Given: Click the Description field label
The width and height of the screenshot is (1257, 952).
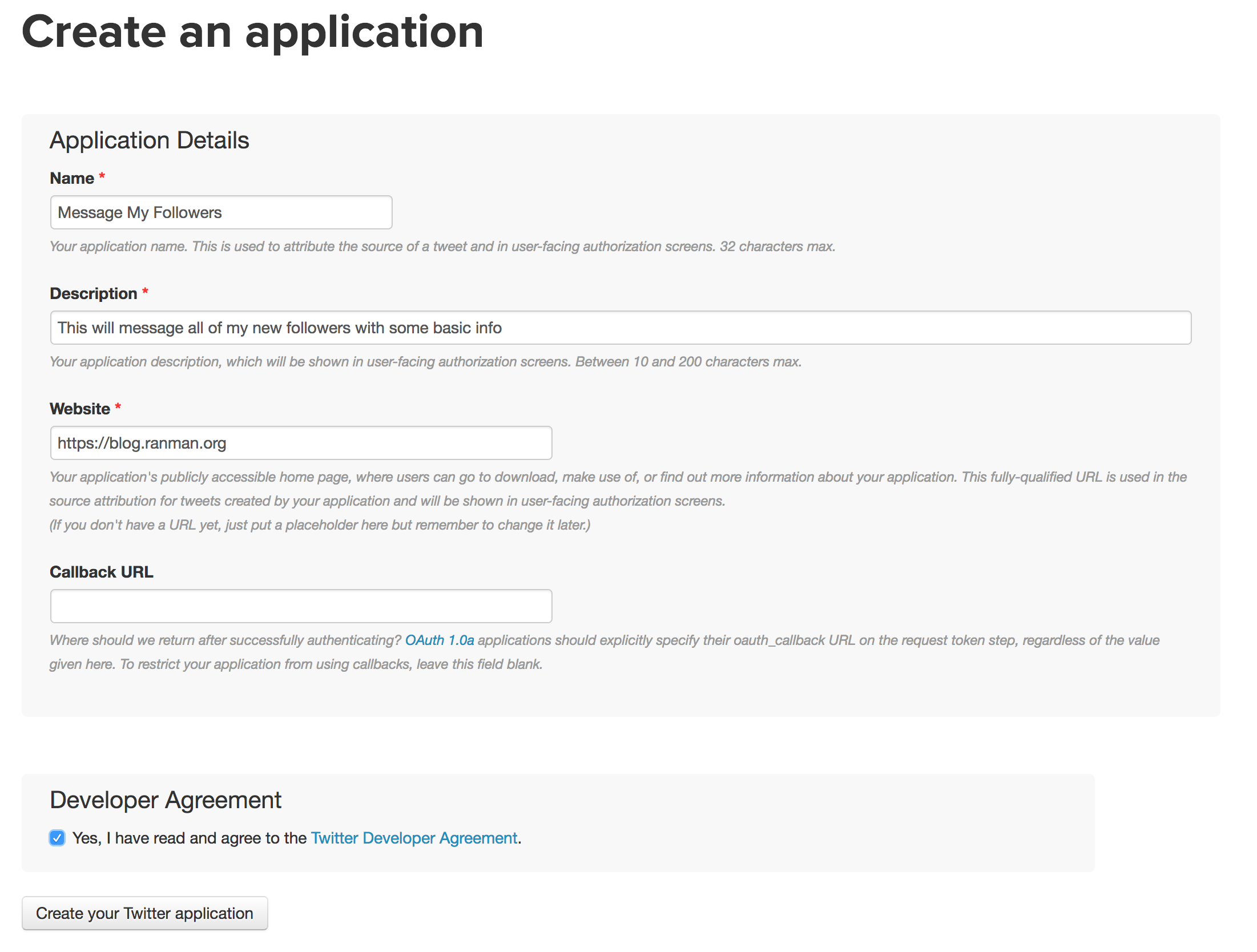Looking at the screenshot, I should point(94,293).
